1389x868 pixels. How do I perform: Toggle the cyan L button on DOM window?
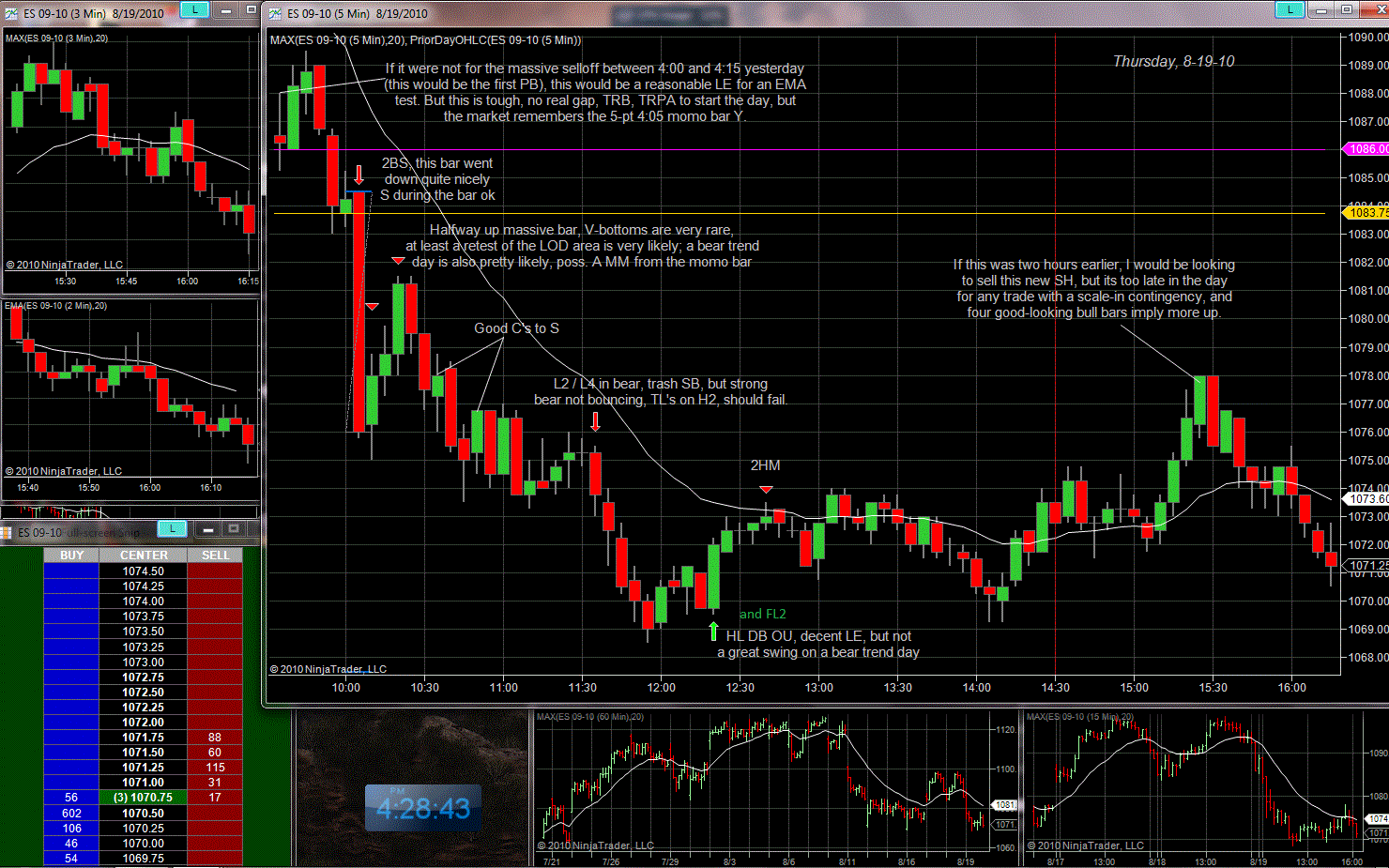(172, 528)
